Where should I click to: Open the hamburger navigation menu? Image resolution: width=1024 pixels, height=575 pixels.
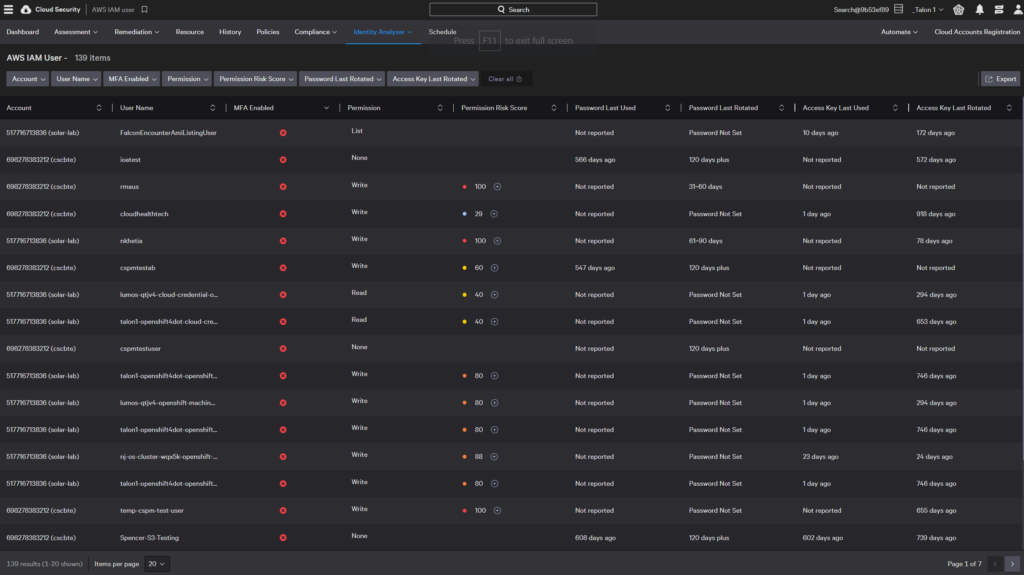pos(8,10)
